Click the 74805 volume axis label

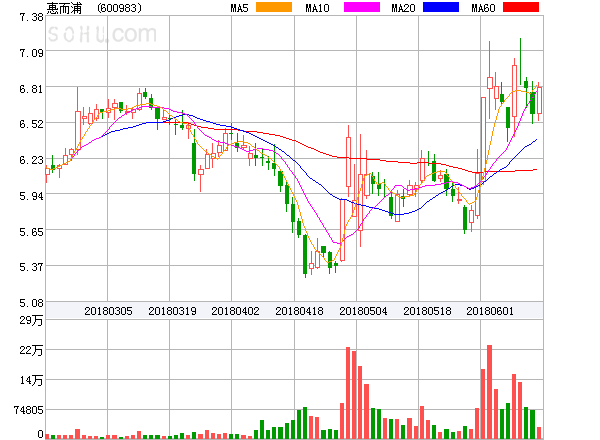point(29,410)
